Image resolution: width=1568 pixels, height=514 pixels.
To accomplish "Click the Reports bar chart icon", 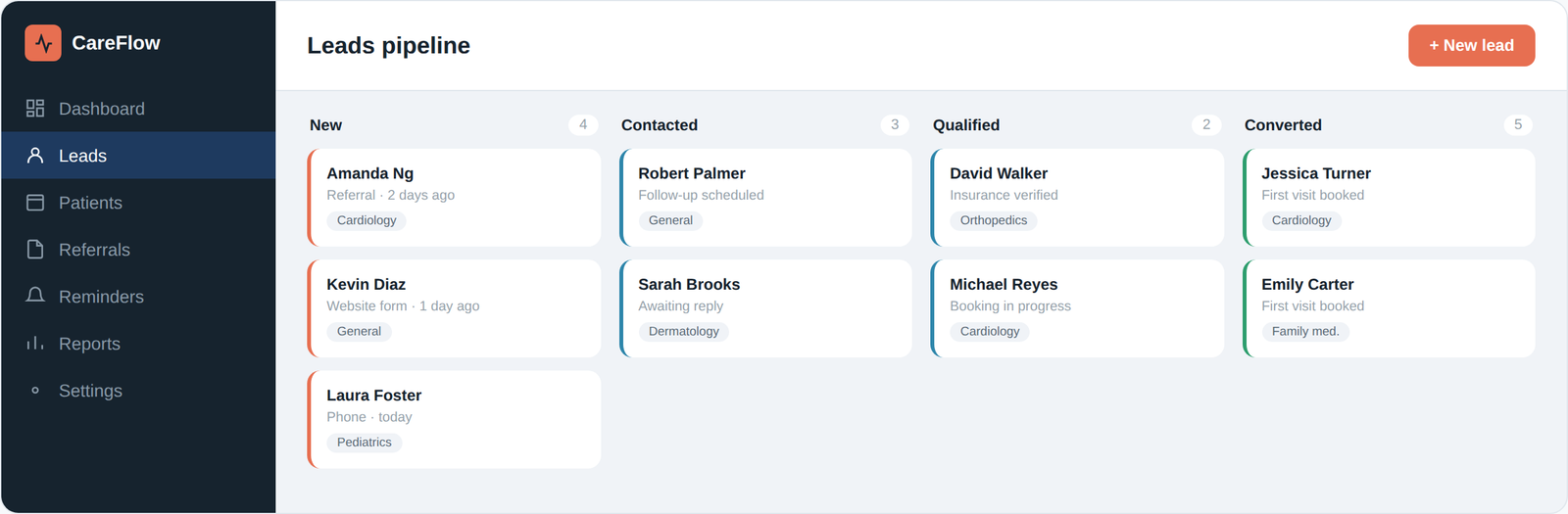I will [x=35, y=344].
